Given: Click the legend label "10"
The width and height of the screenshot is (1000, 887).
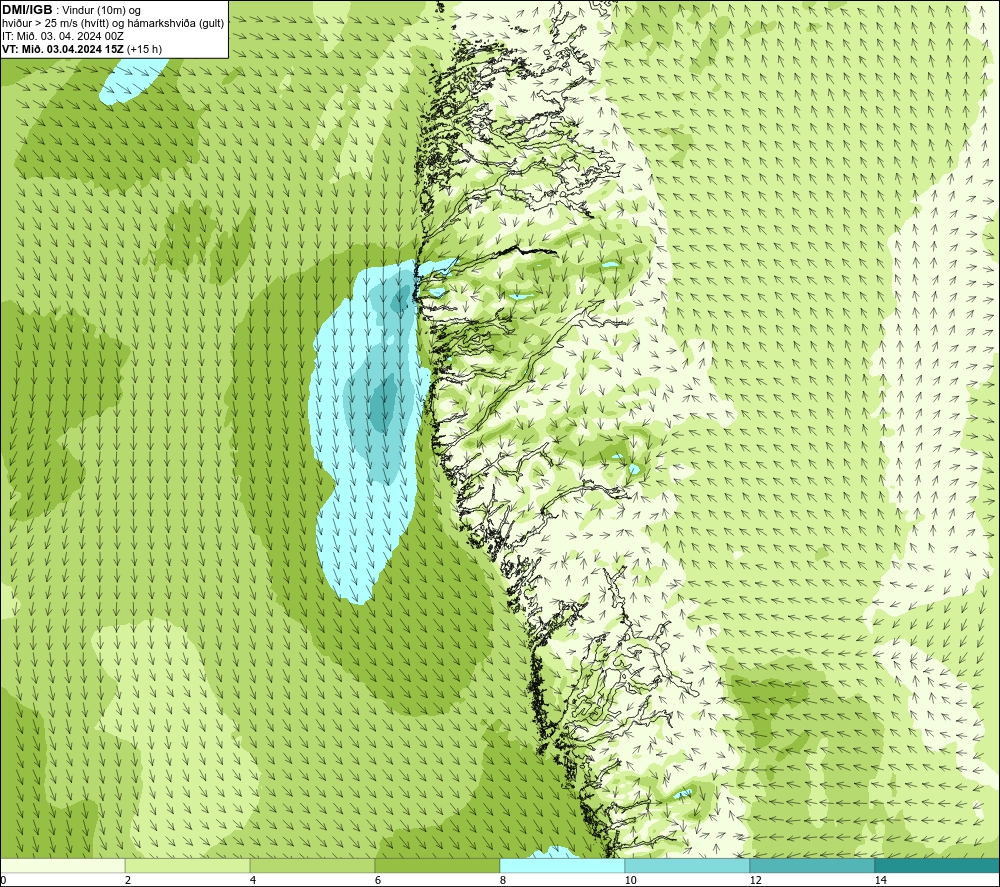Looking at the screenshot, I should [x=630, y=881].
